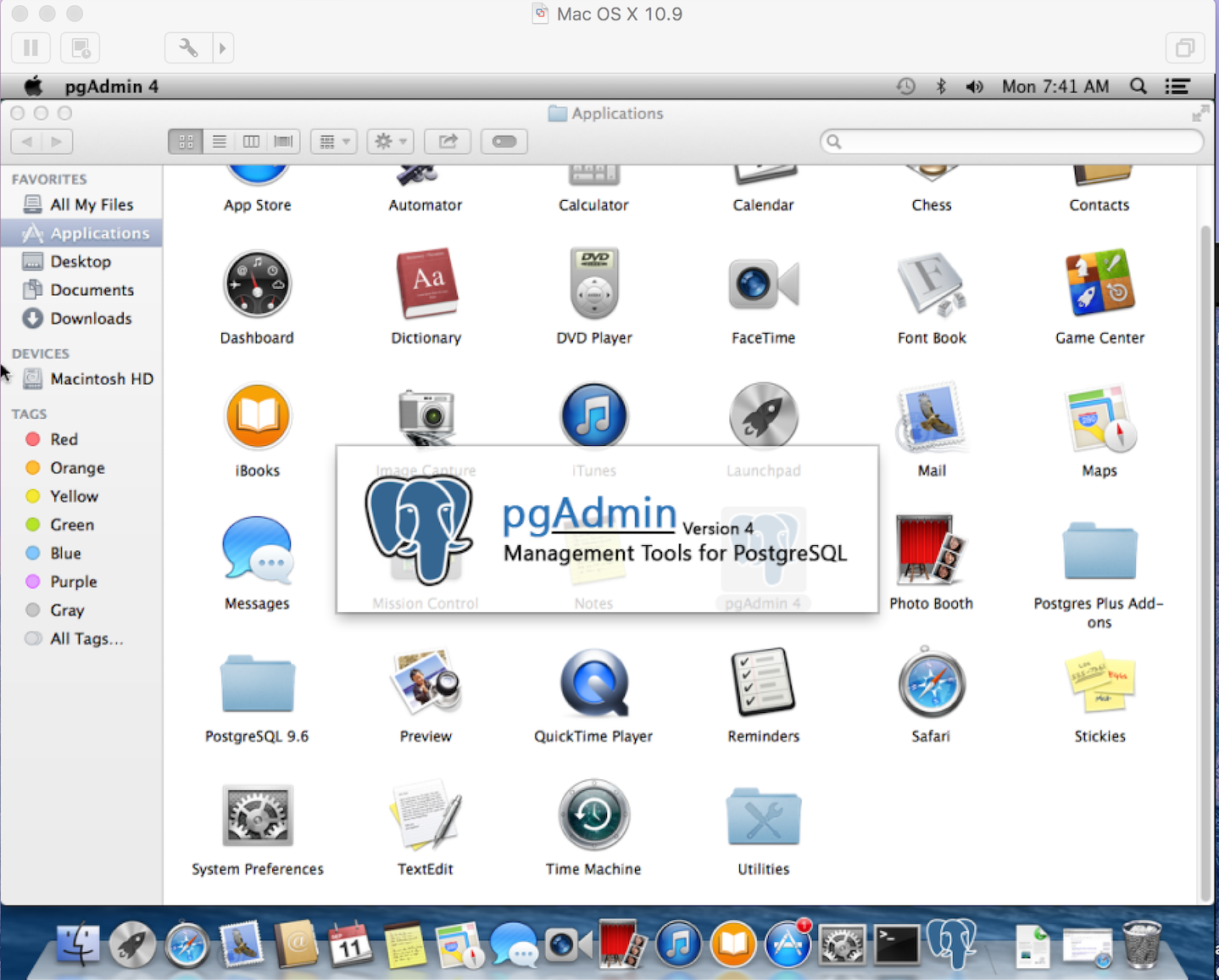Switch Finder to column view

tap(251, 142)
